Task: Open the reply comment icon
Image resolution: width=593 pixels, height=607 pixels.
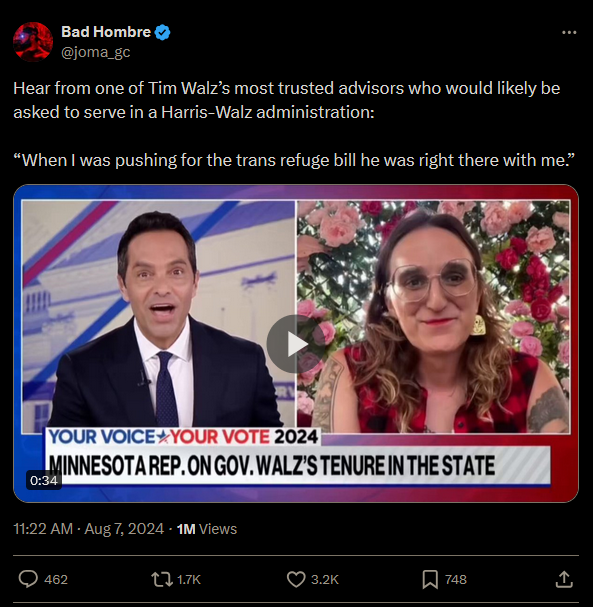Action: click(28, 579)
